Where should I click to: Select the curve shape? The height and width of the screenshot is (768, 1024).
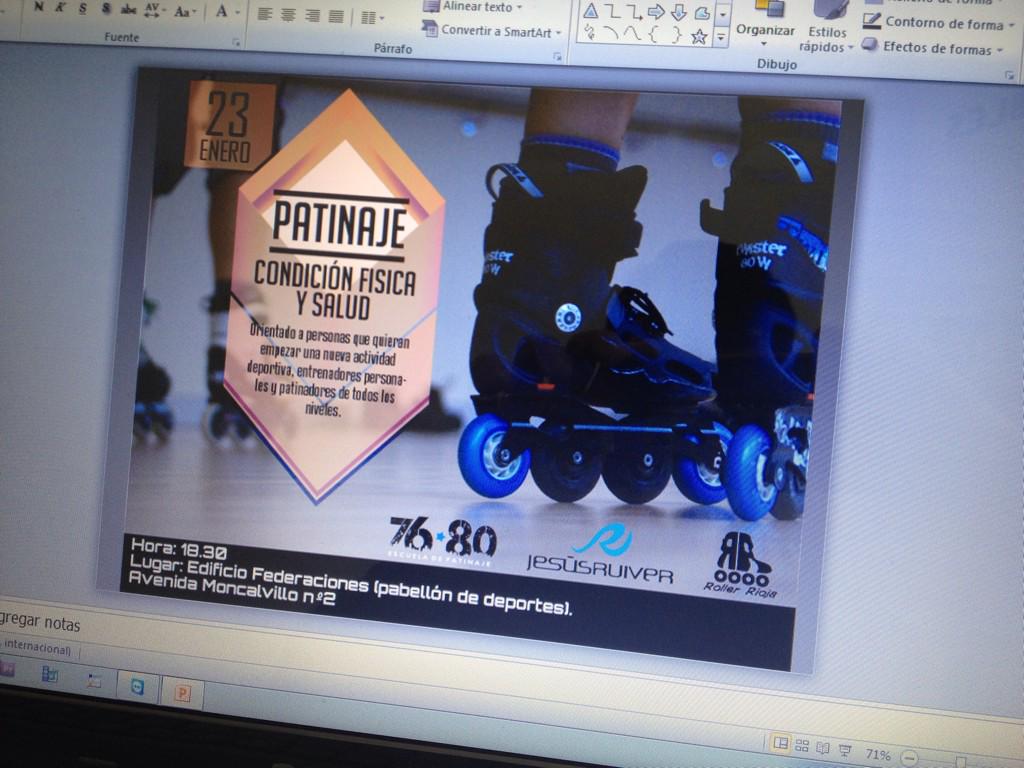(632, 34)
